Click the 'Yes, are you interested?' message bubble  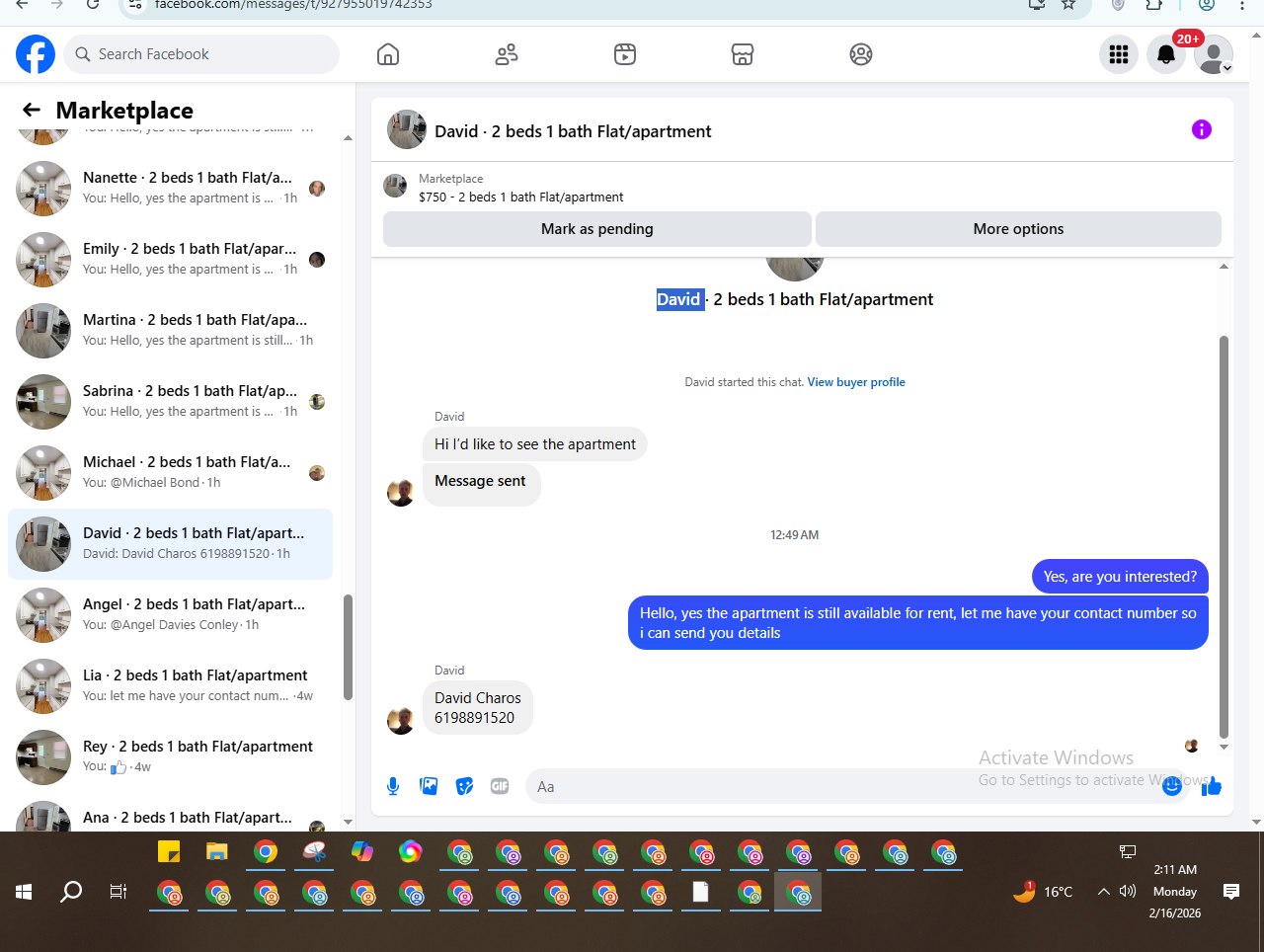point(1120,577)
